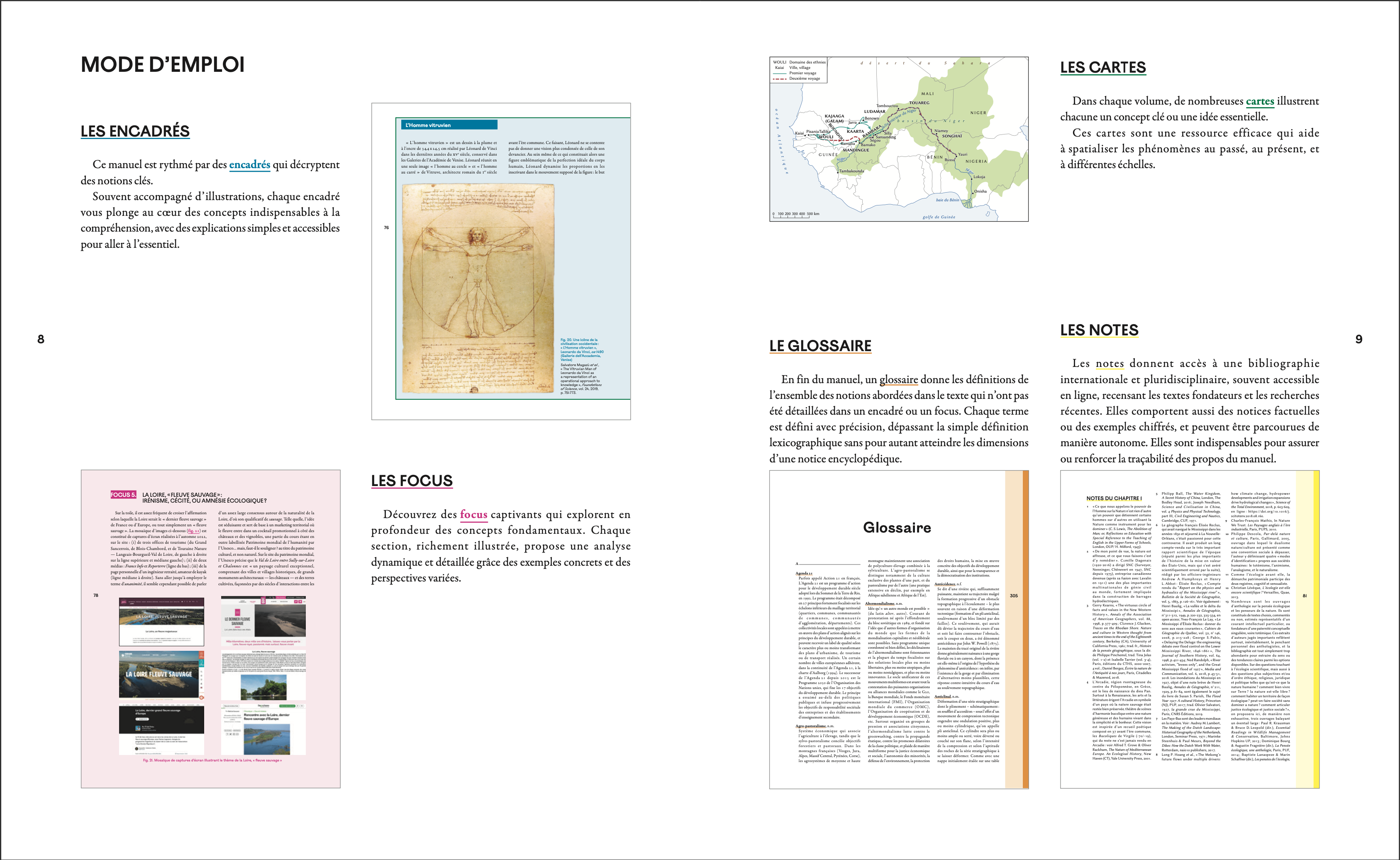This screenshot has width=1400, height=860.
Task: Click the "LE GLOSSAIRE" heading
Action: click(820, 346)
